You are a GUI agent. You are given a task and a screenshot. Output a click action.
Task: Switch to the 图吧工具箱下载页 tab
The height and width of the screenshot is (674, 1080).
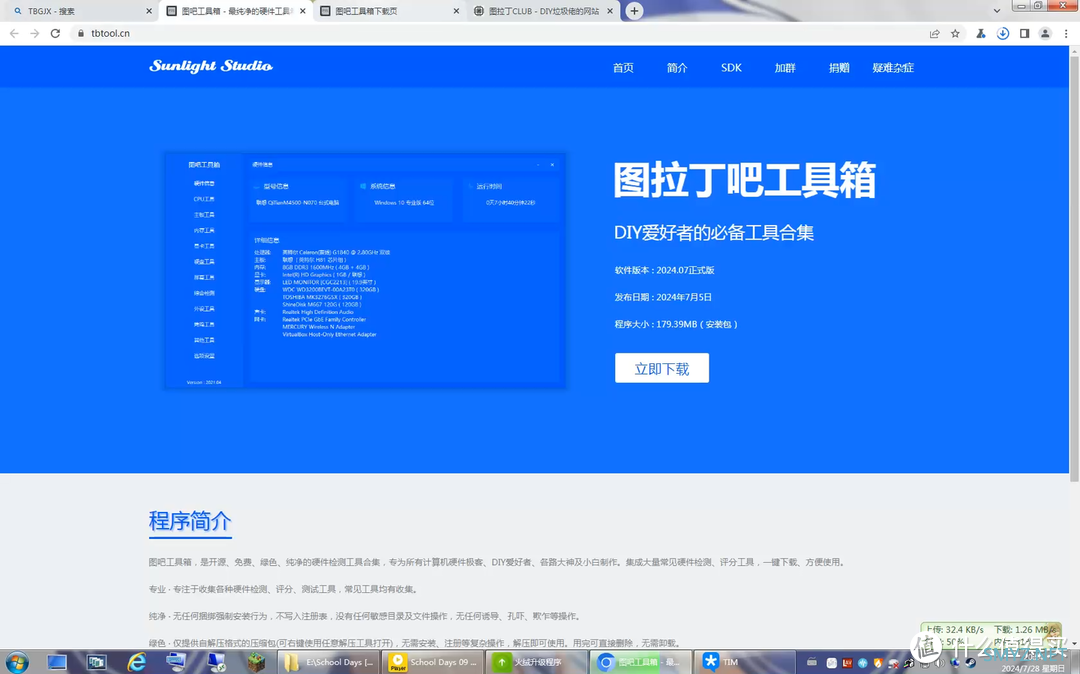[x=389, y=11]
